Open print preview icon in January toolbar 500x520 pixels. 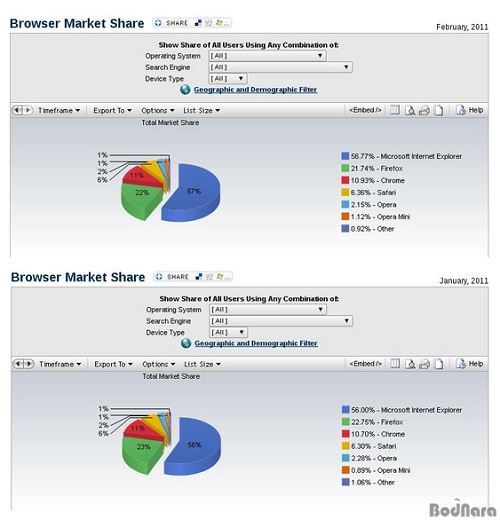click(410, 364)
